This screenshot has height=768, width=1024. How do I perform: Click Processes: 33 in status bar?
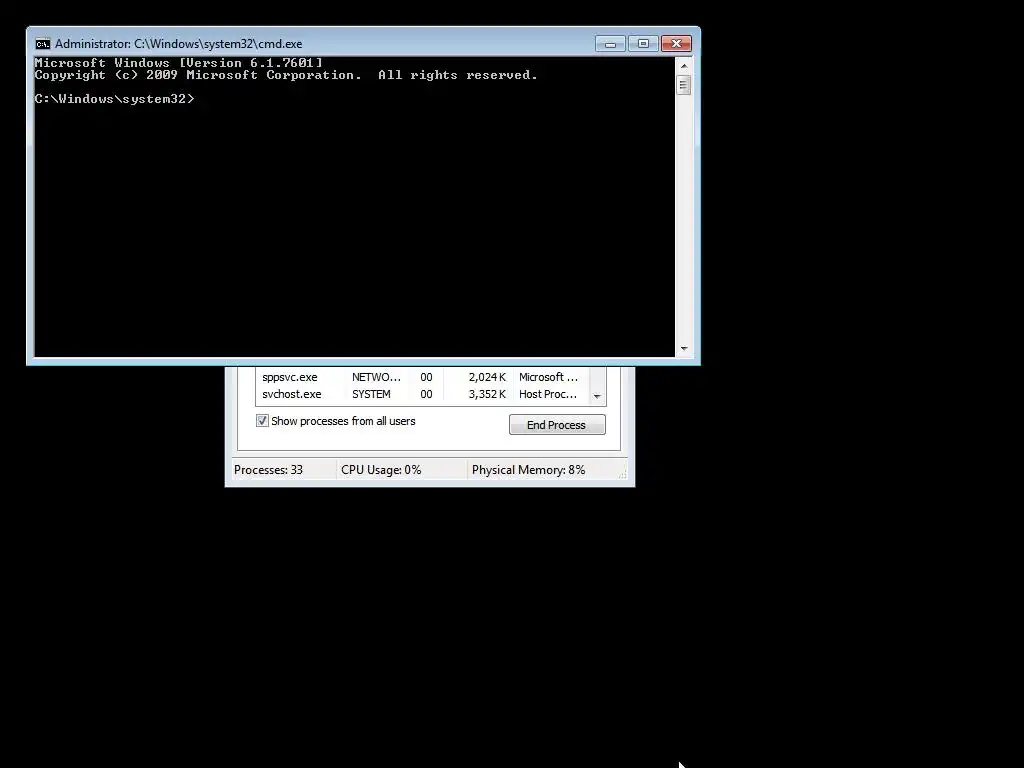point(268,470)
